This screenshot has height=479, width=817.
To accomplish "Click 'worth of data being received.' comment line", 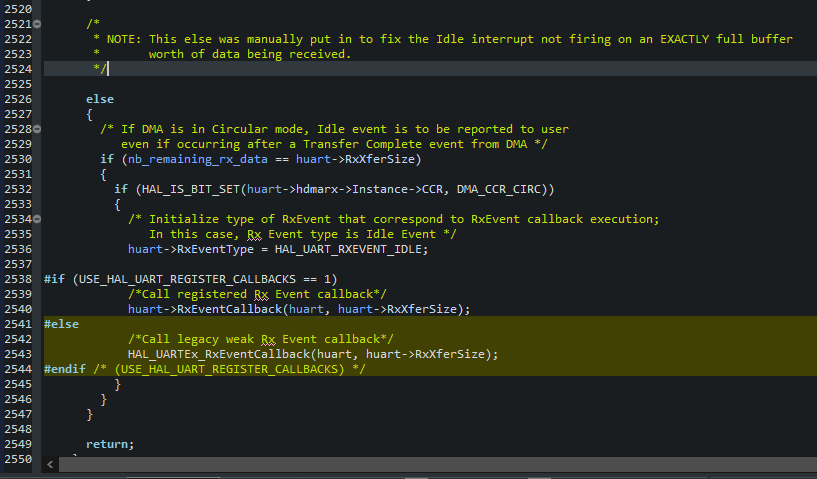I will [x=250, y=54].
